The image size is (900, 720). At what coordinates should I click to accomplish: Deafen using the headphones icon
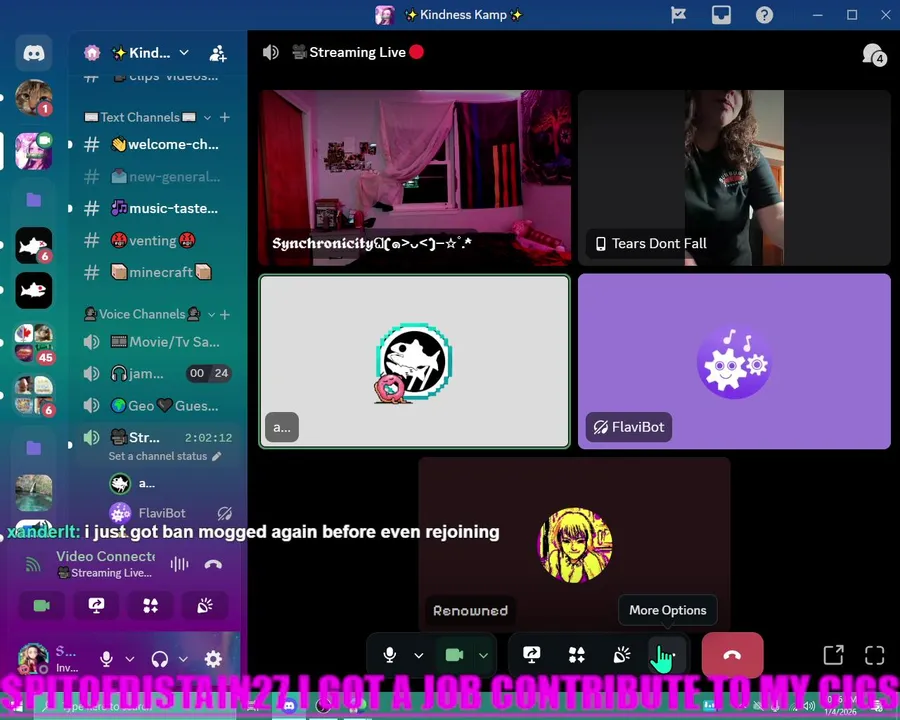tap(160, 659)
